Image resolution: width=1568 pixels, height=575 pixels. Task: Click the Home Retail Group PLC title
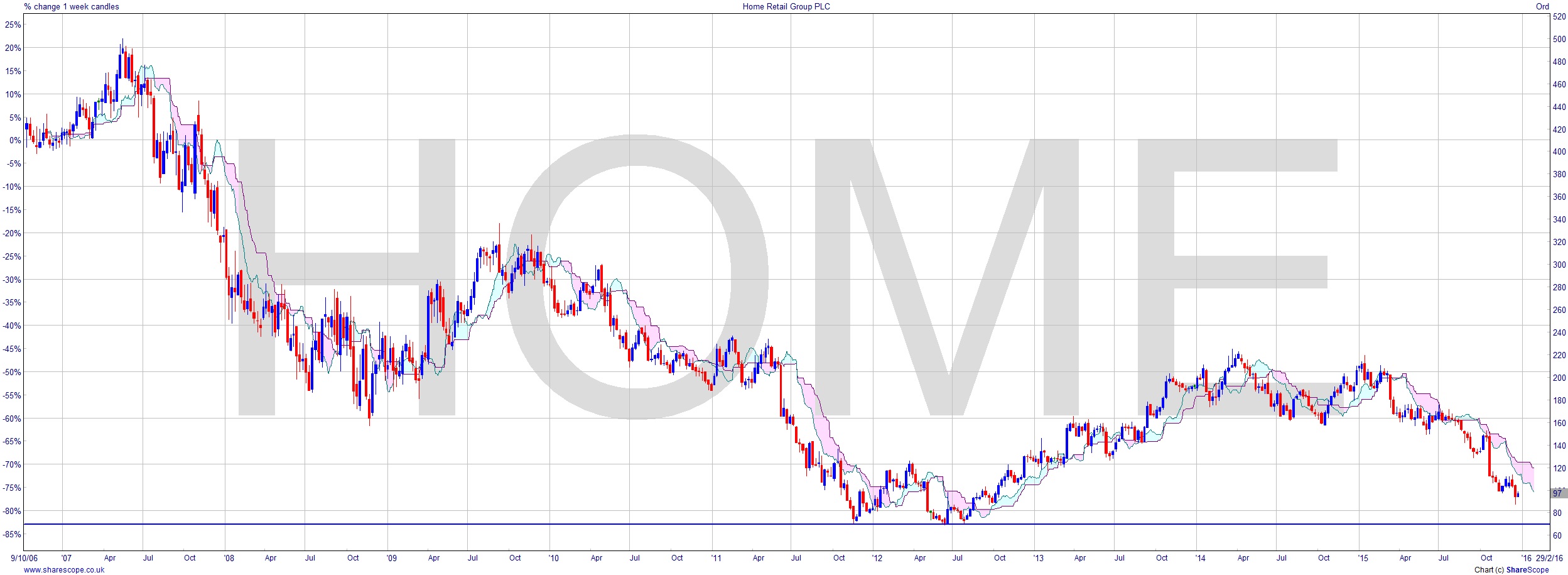click(x=786, y=7)
